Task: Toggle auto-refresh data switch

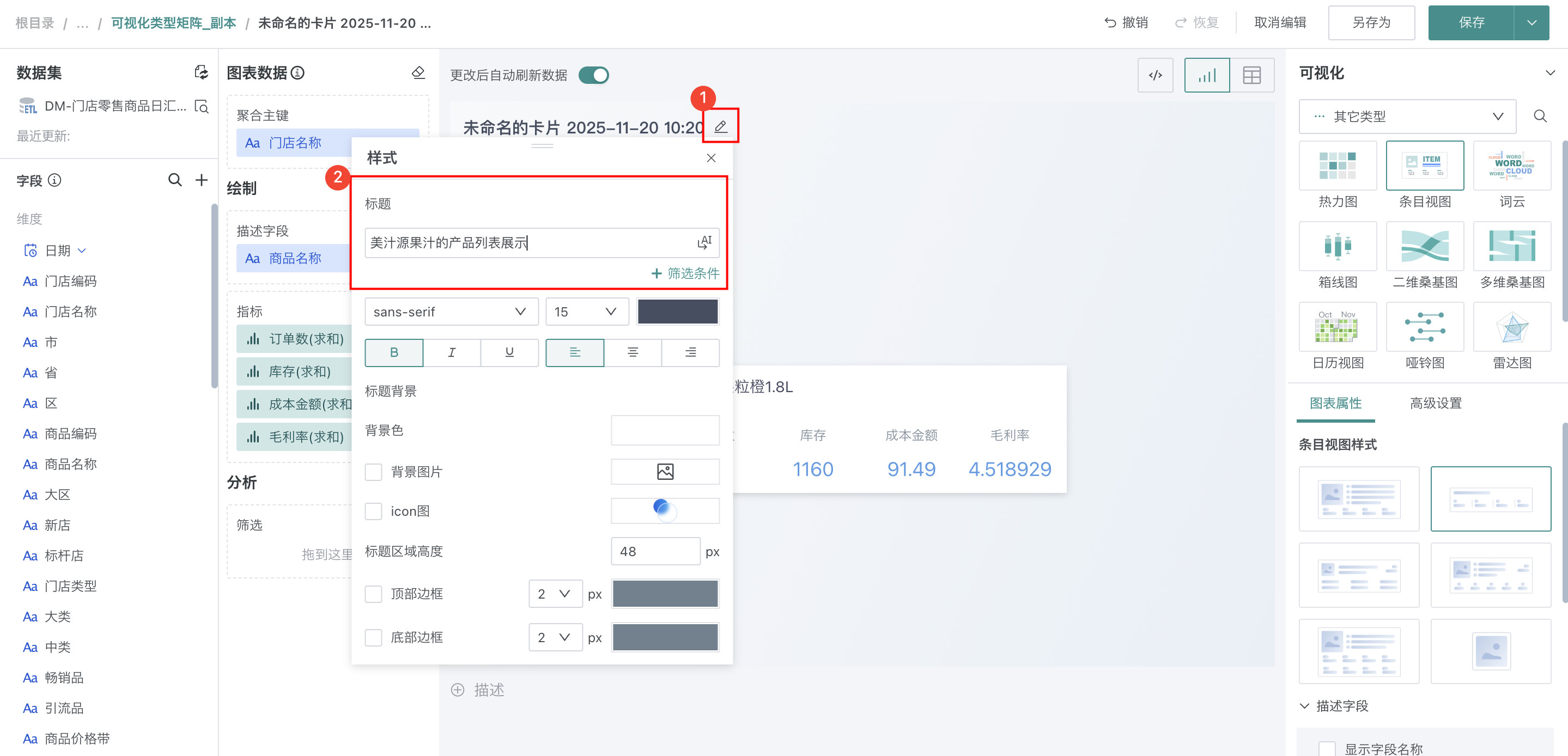Action: pyautogui.click(x=593, y=76)
